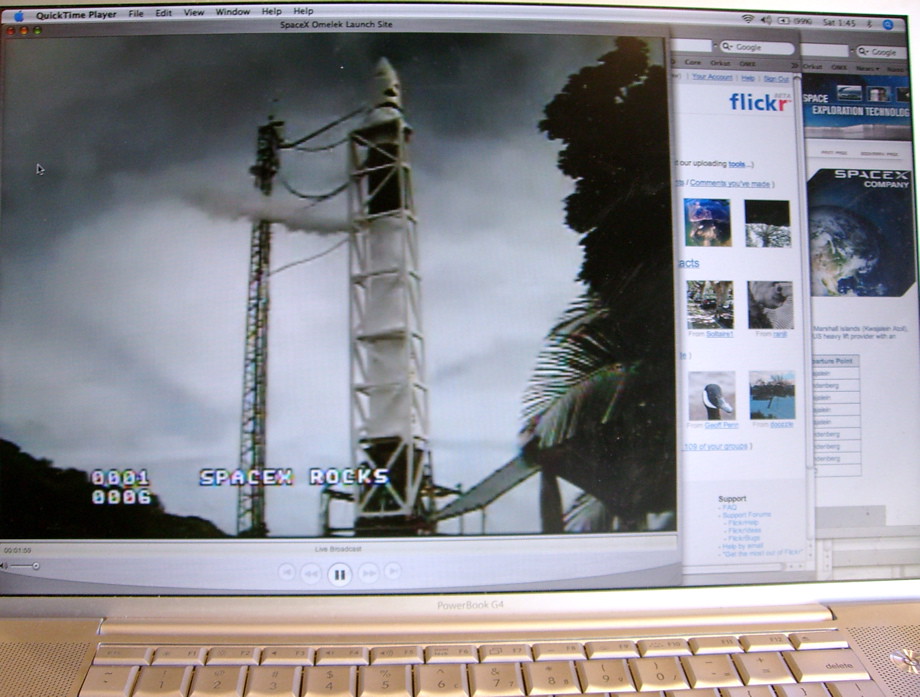The height and width of the screenshot is (697, 920).
Task: Open the FlickrBugs forum link
Action: click(x=743, y=537)
